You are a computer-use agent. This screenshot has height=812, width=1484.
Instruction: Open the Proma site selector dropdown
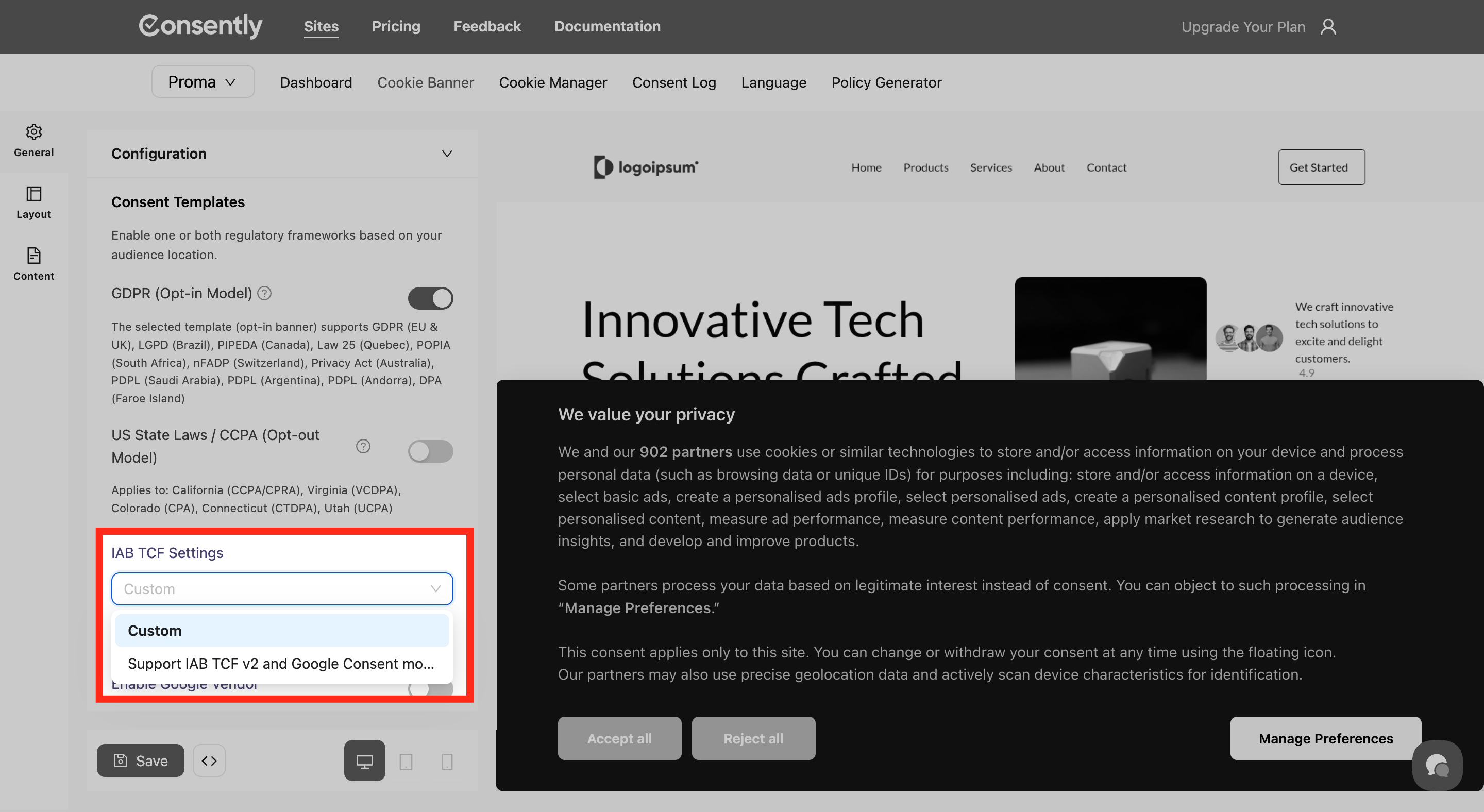[x=203, y=82]
